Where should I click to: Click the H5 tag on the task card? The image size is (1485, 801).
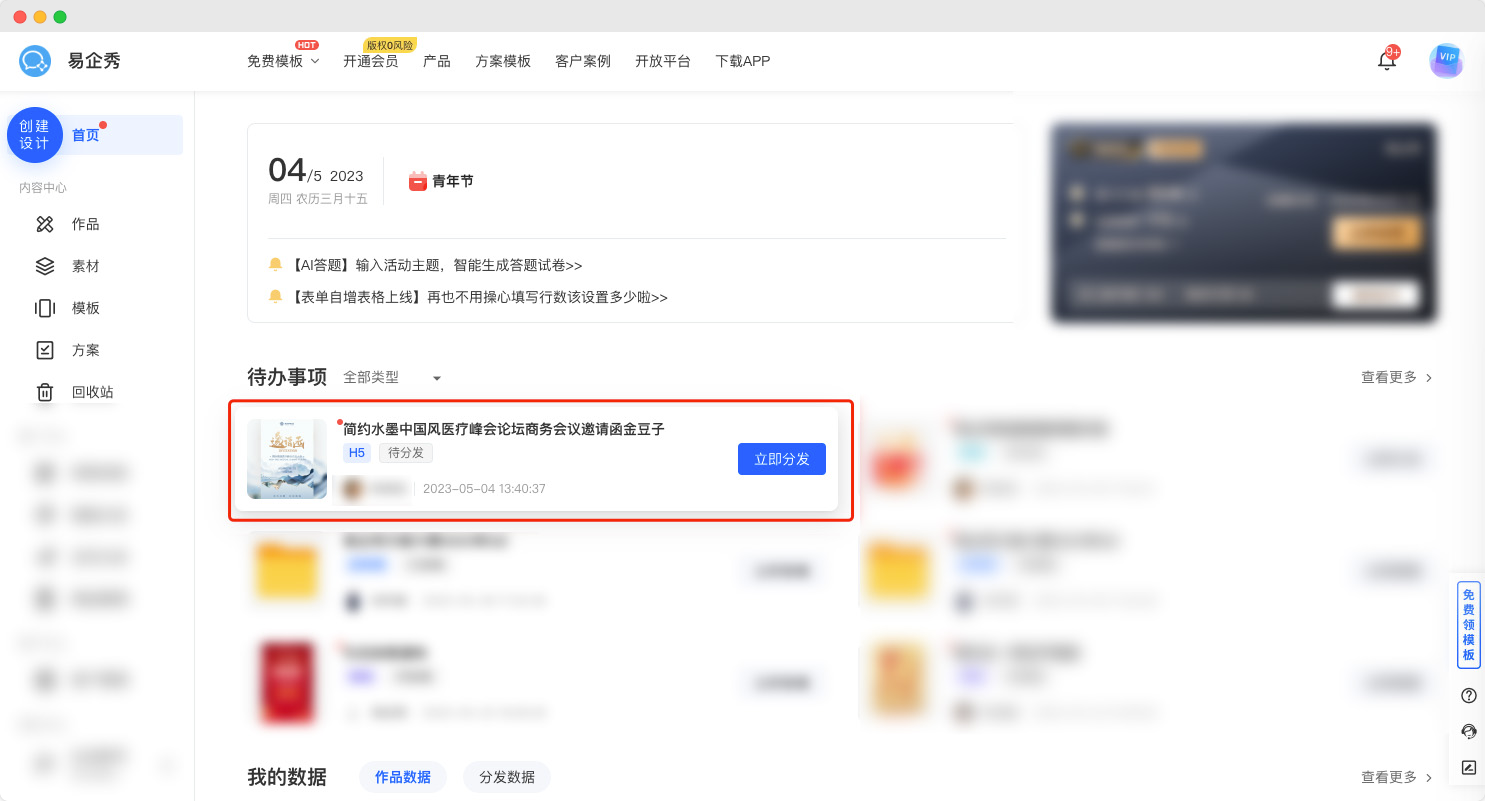pyautogui.click(x=357, y=453)
